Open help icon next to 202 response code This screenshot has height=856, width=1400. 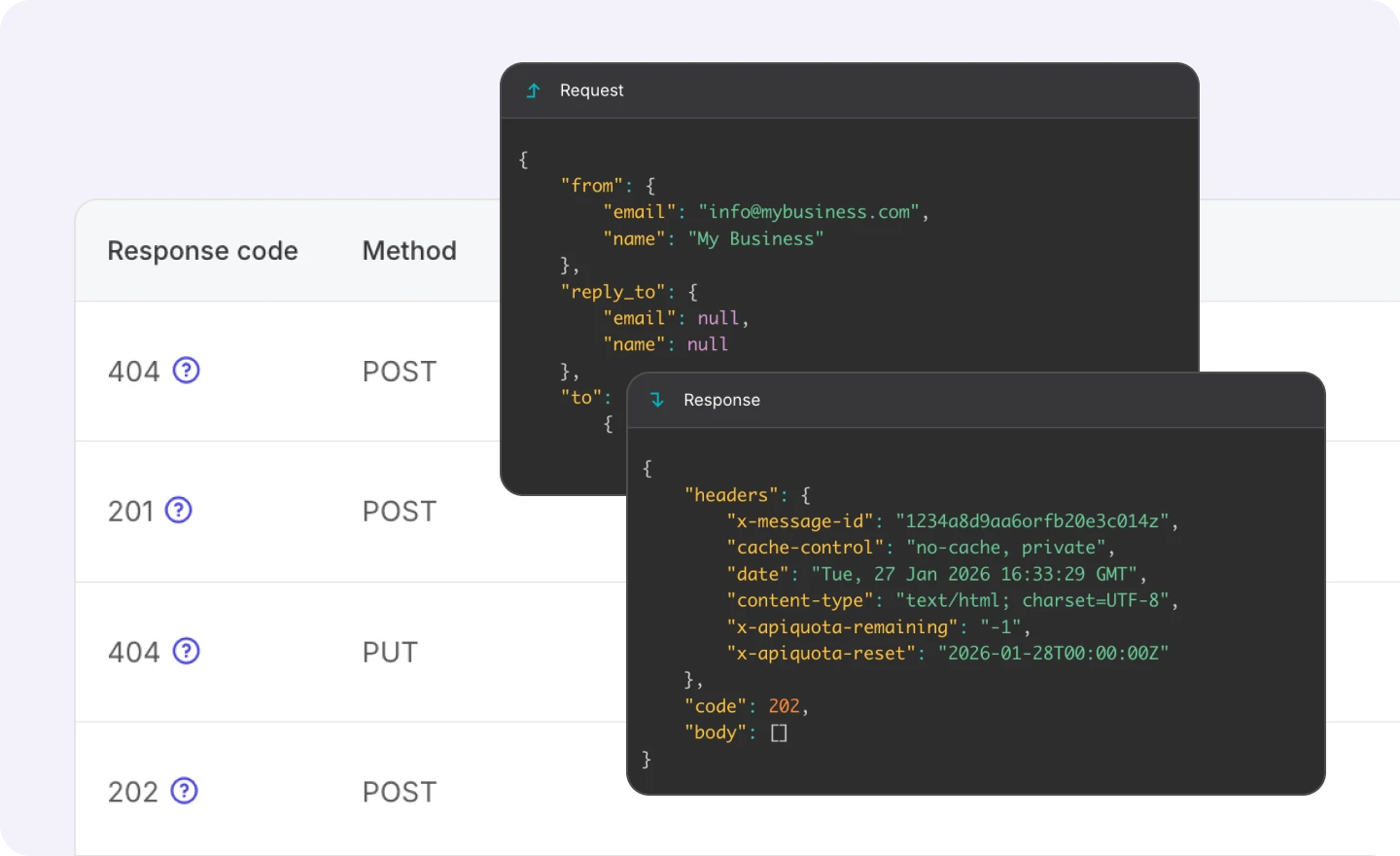click(184, 791)
